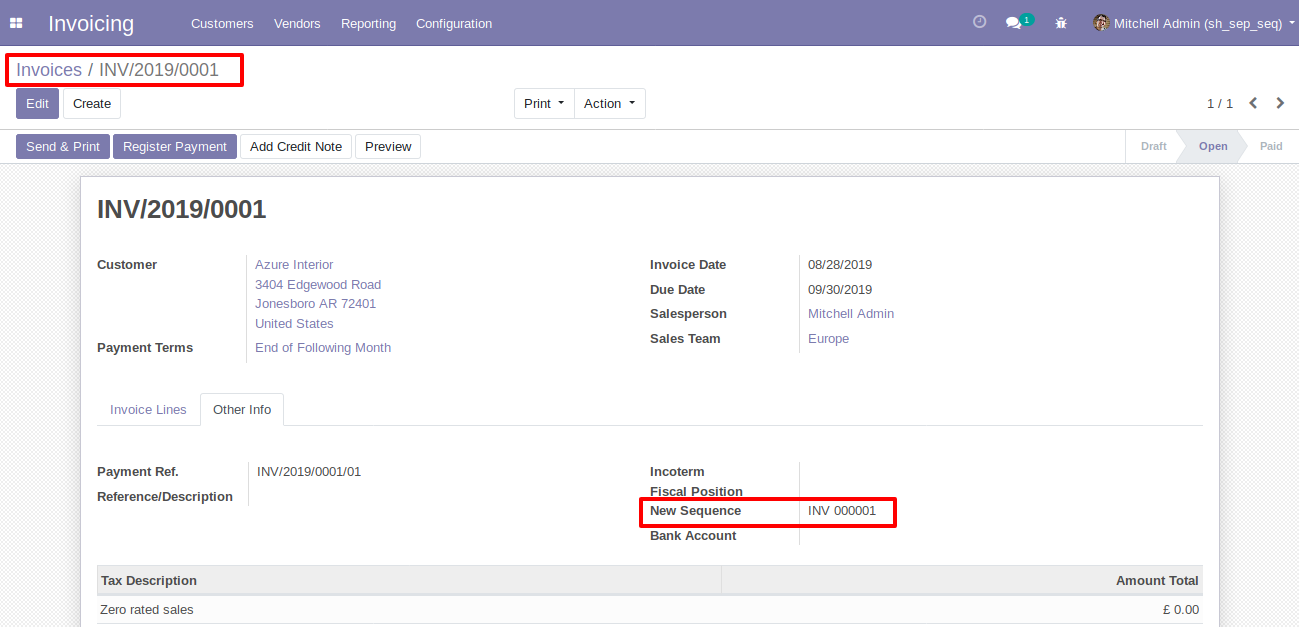Click the Open status stage

point(1213,146)
